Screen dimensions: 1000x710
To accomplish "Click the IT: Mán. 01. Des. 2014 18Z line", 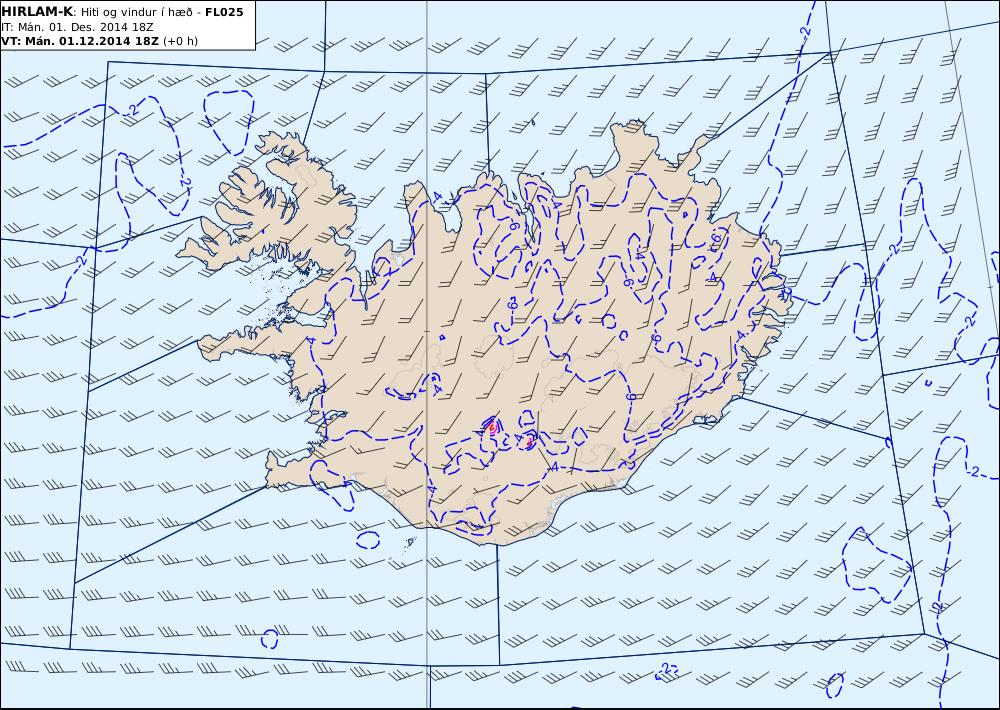I will pos(77,27).
